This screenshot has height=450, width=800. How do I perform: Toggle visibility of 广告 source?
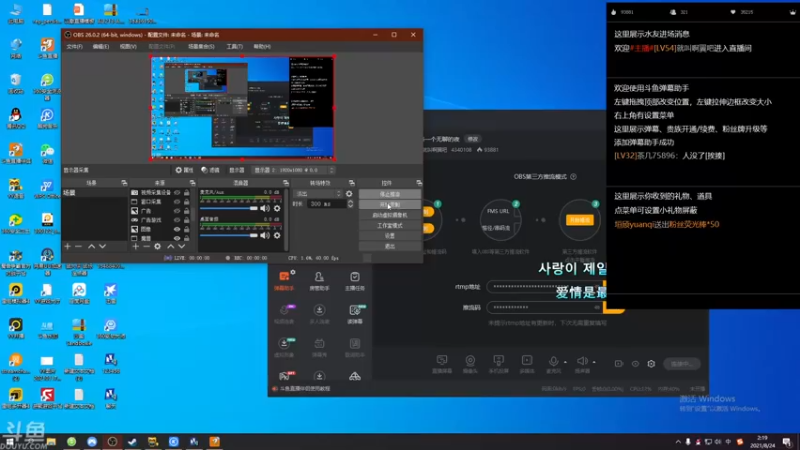pyautogui.click(x=177, y=211)
